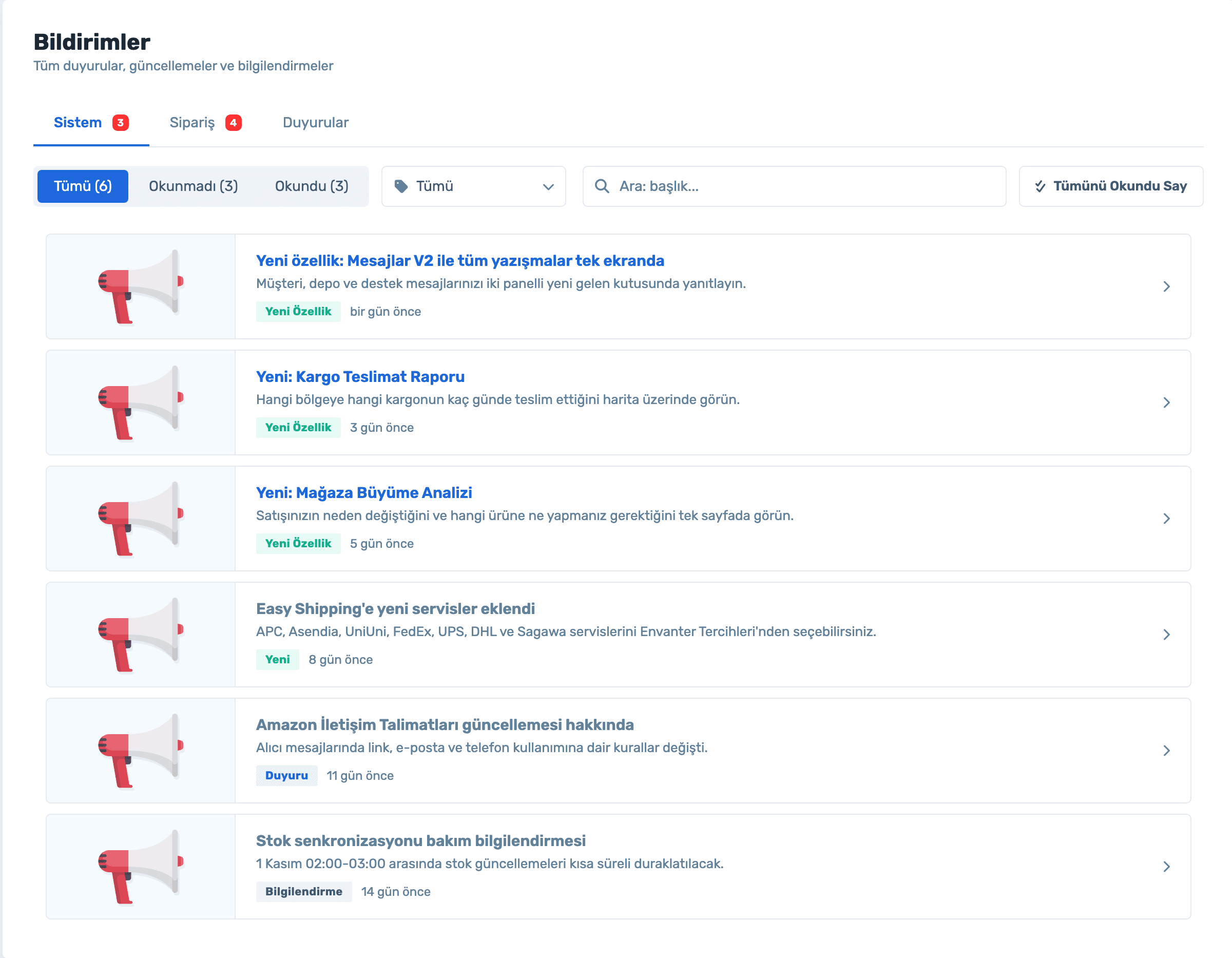The height and width of the screenshot is (958, 1232).
Task: Click the Duyuru tag on Amazon row
Action: (x=286, y=776)
